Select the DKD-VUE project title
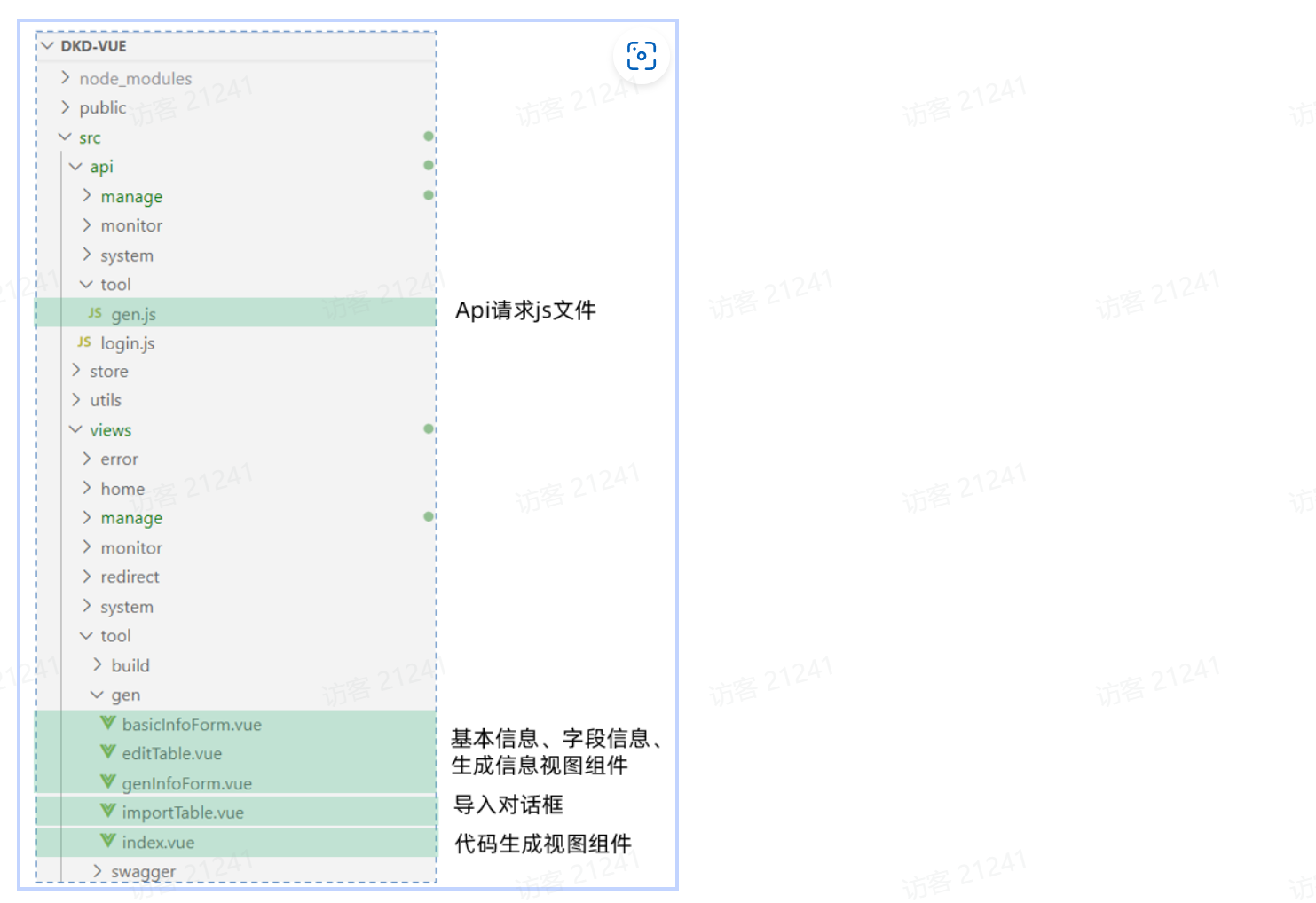Screen dimensions: 1316x903 click(93, 46)
